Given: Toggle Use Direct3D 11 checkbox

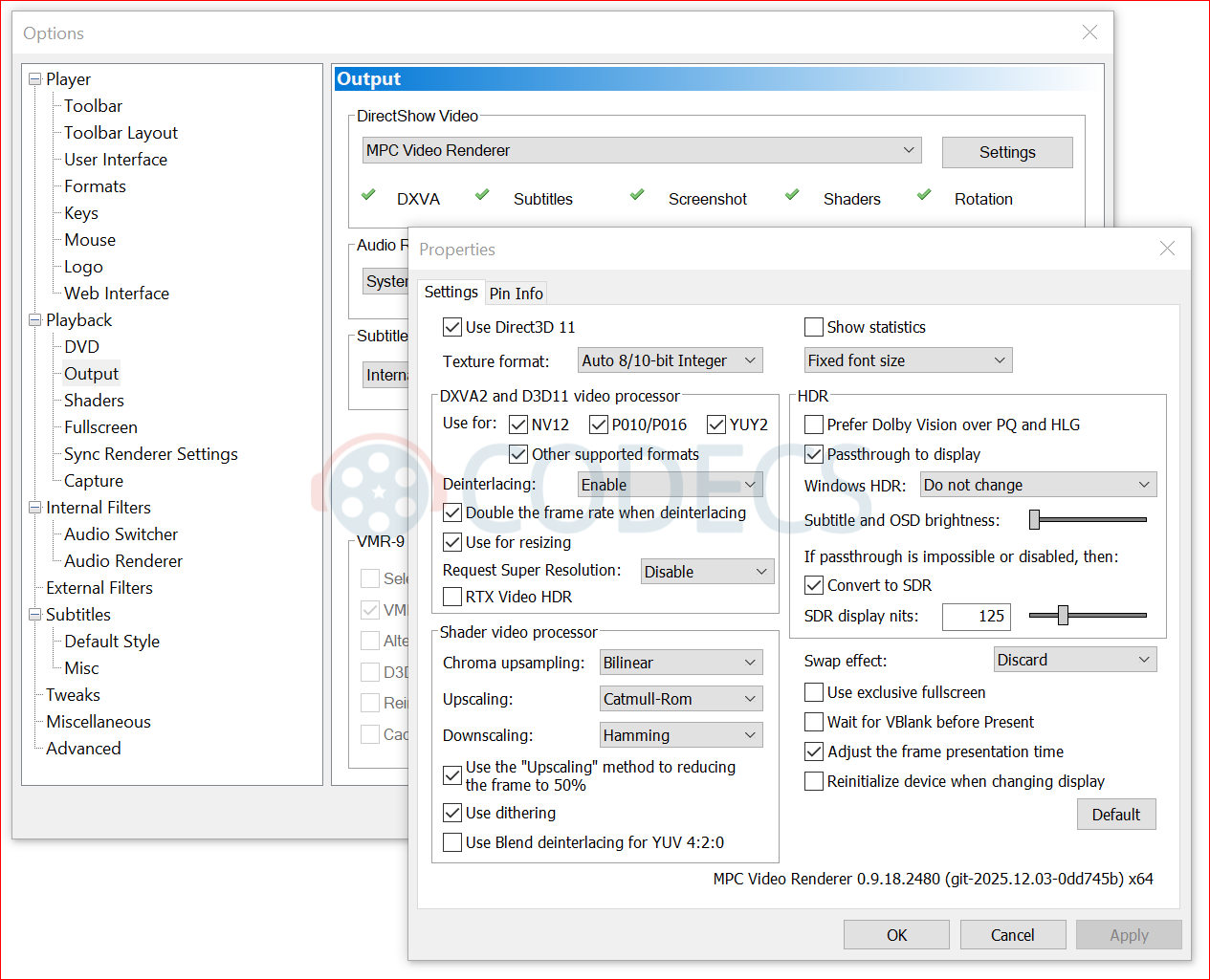Looking at the screenshot, I should 452,327.
